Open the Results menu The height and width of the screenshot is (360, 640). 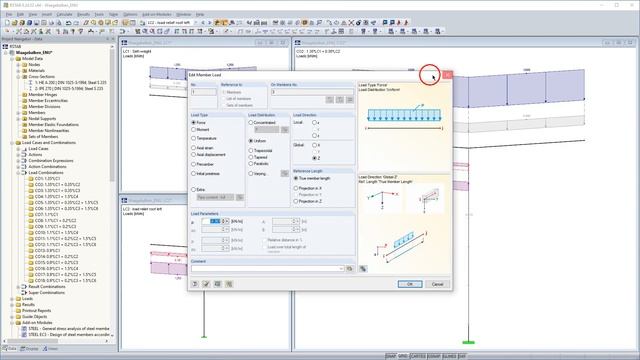tap(83, 14)
